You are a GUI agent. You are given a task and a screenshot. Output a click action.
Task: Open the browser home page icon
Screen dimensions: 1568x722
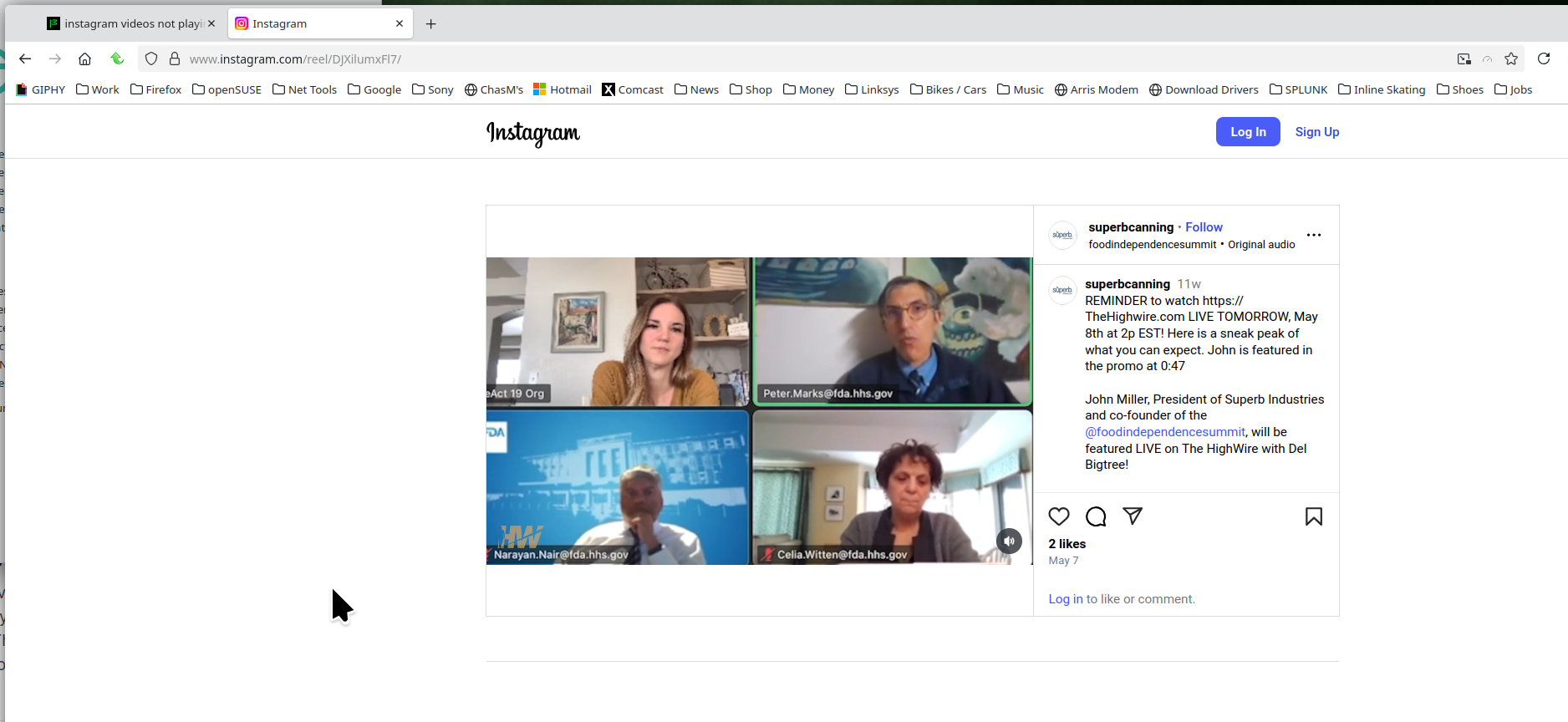click(84, 58)
